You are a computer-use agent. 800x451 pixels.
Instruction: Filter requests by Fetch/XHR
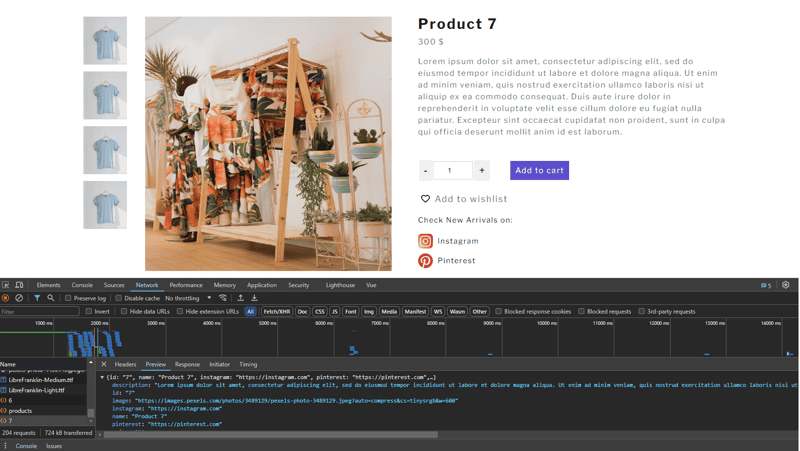click(x=277, y=311)
